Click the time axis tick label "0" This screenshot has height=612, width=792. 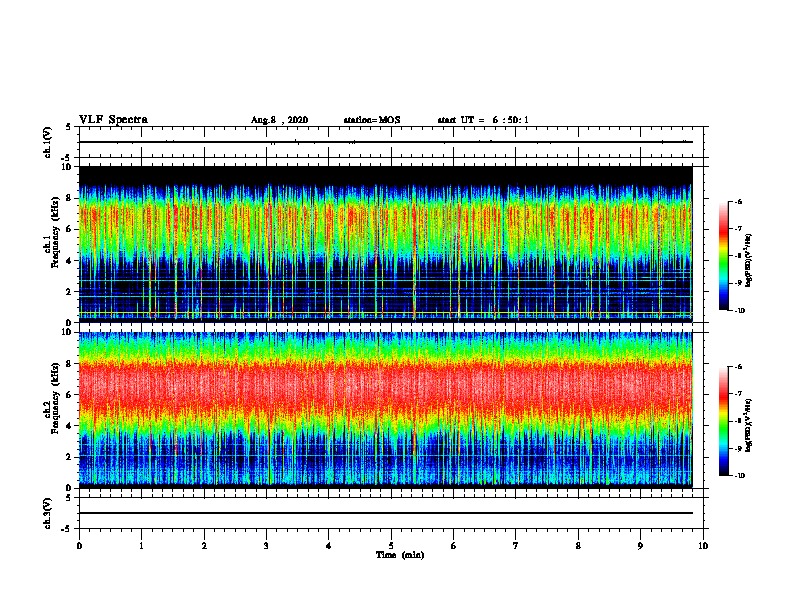pos(79,546)
